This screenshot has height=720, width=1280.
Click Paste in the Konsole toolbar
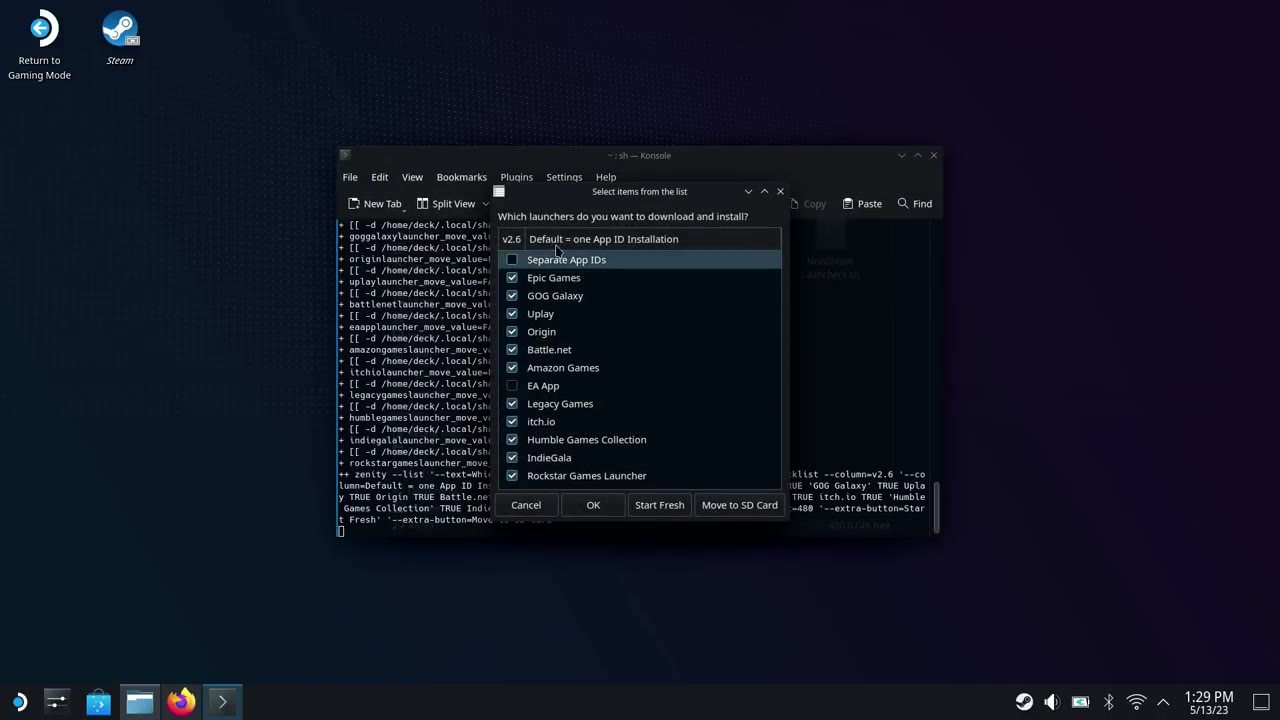(862, 204)
